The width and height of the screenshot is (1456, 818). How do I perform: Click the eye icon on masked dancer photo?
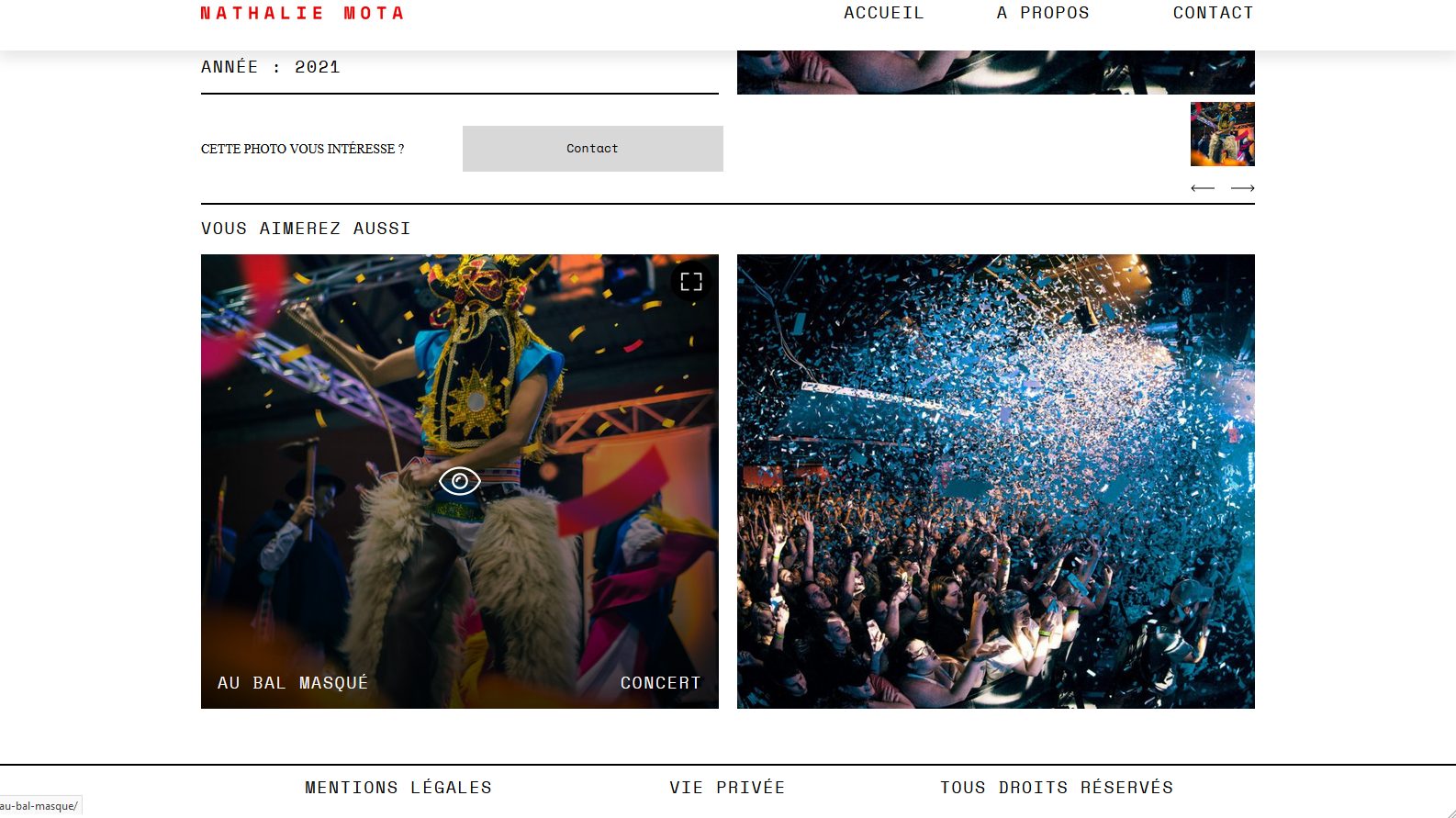click(460, 480)
